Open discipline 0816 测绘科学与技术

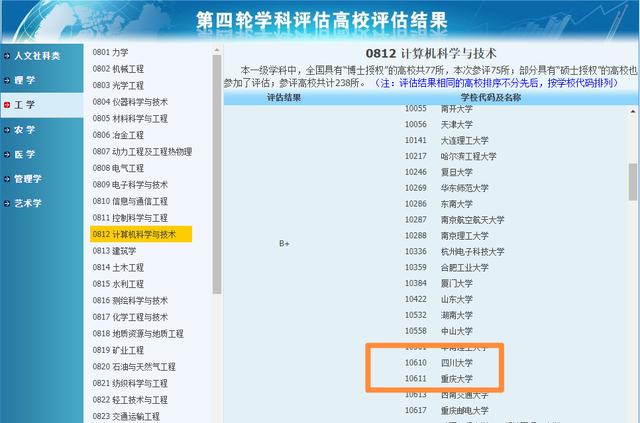click(130, 301)
